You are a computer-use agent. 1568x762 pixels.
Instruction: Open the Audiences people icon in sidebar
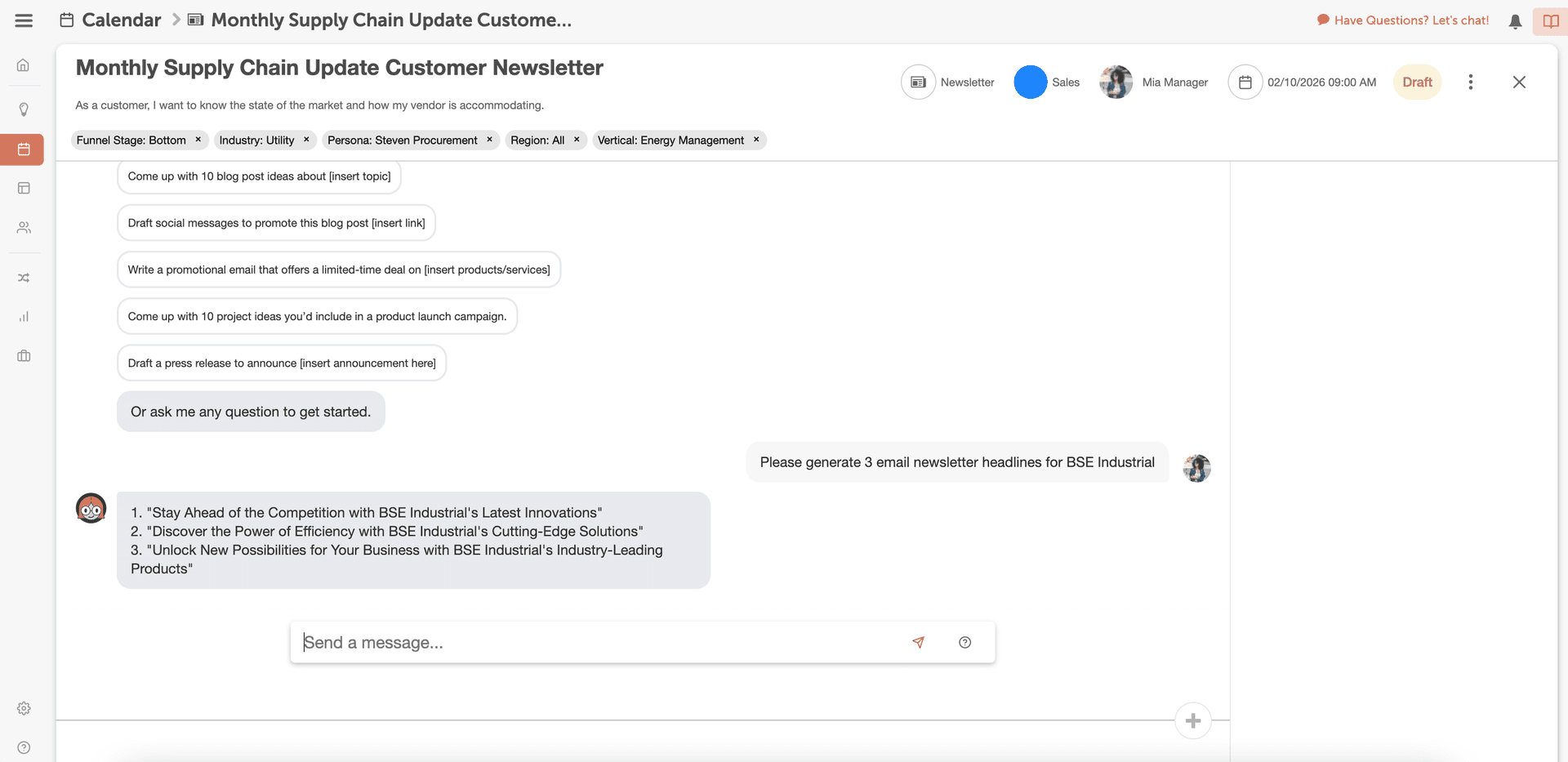coord(23,228)
